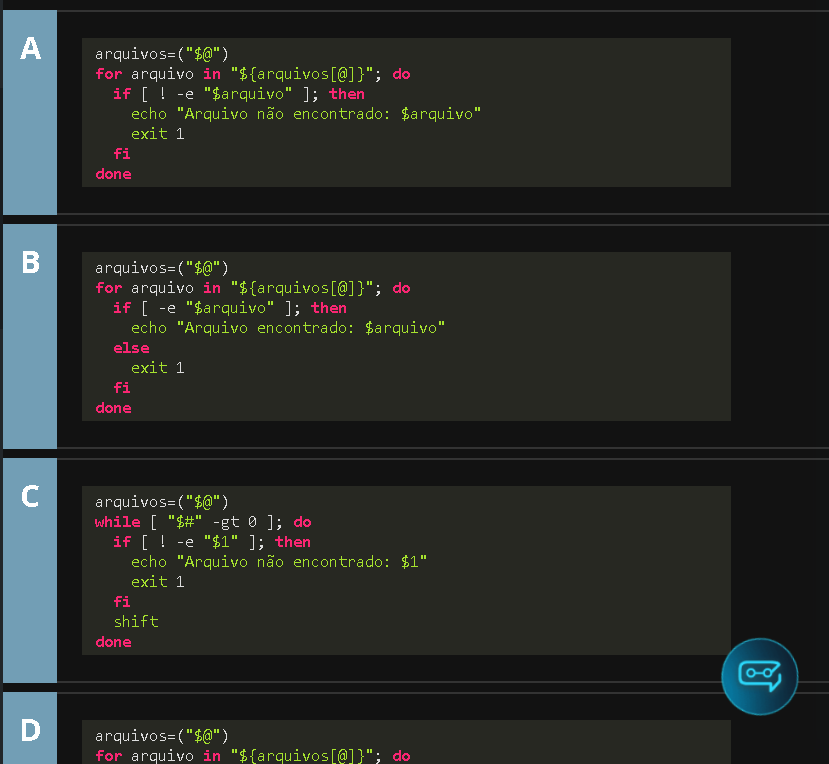
Task: Select answer option B
Action: click(x=30, y=336)
